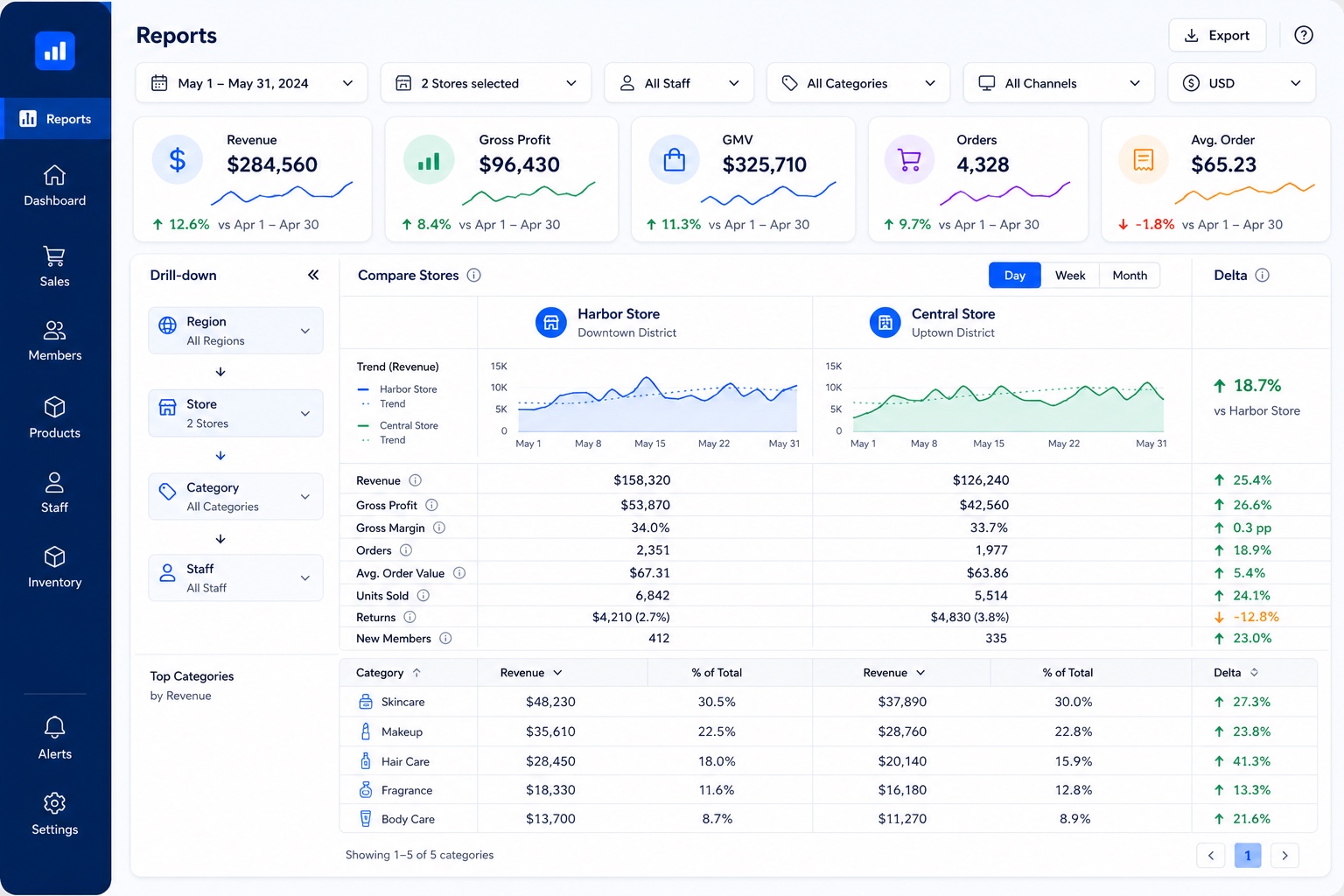
Task: Click the Compare Stores info icon
Action: click(474, 275)
